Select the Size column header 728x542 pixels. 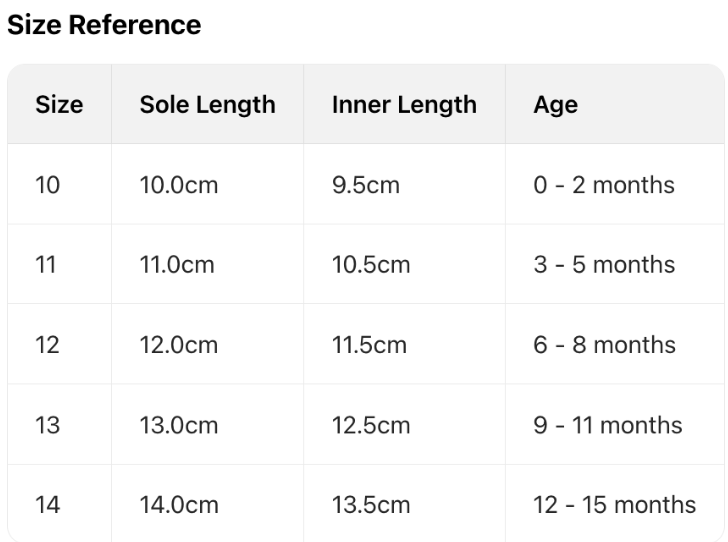coord(59,105)
